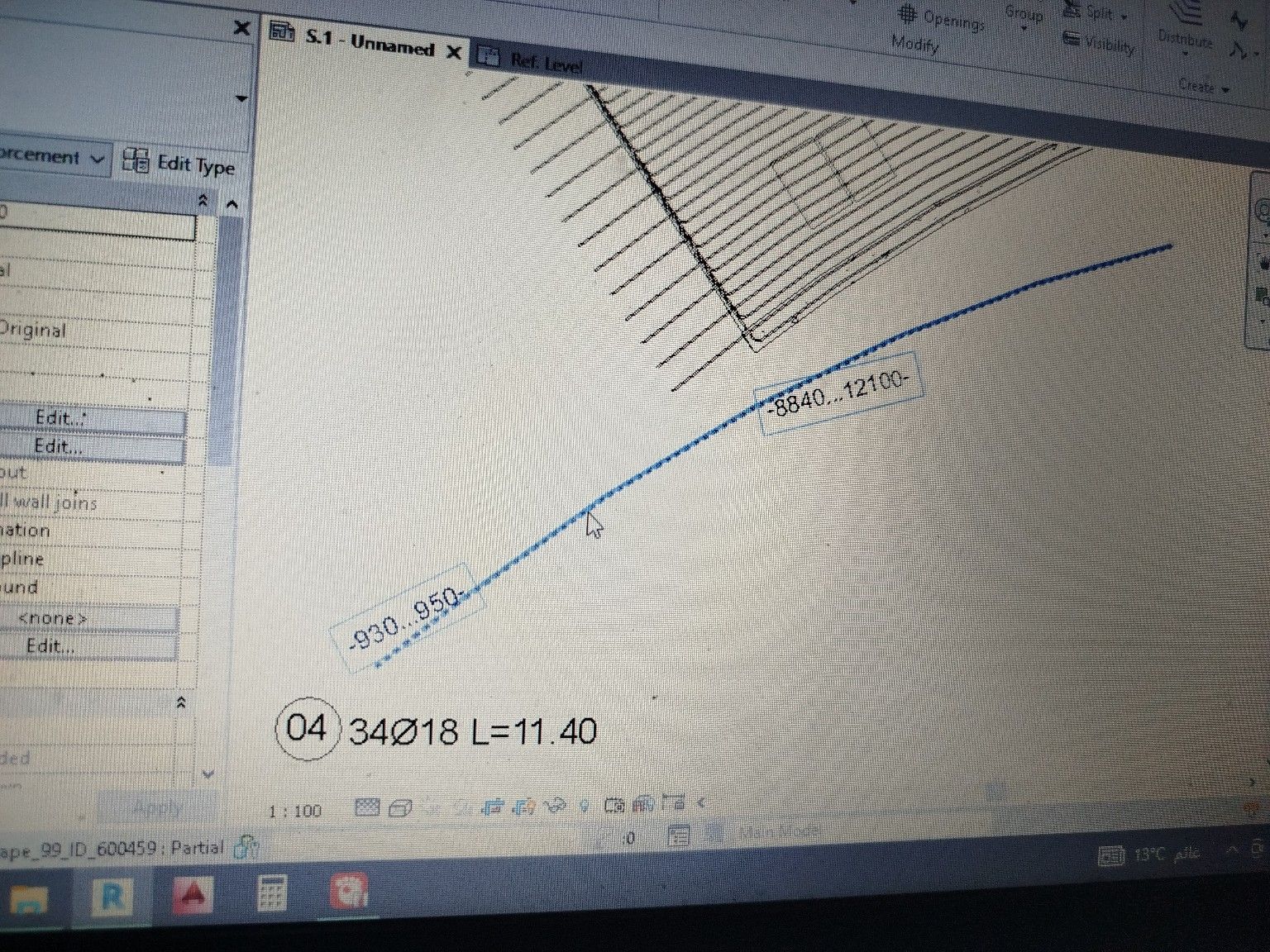Click the Openings grid icon in ribbon

pyautogui.click(x=908, y=14)
